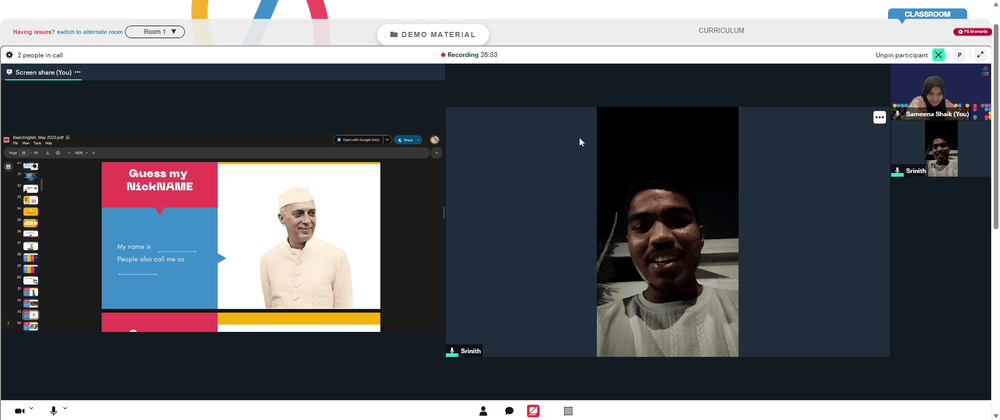Screen dimensions: 1000x420
Task: Open the Google account avatar in the PDF viewer
Action: tap(434, 140)
